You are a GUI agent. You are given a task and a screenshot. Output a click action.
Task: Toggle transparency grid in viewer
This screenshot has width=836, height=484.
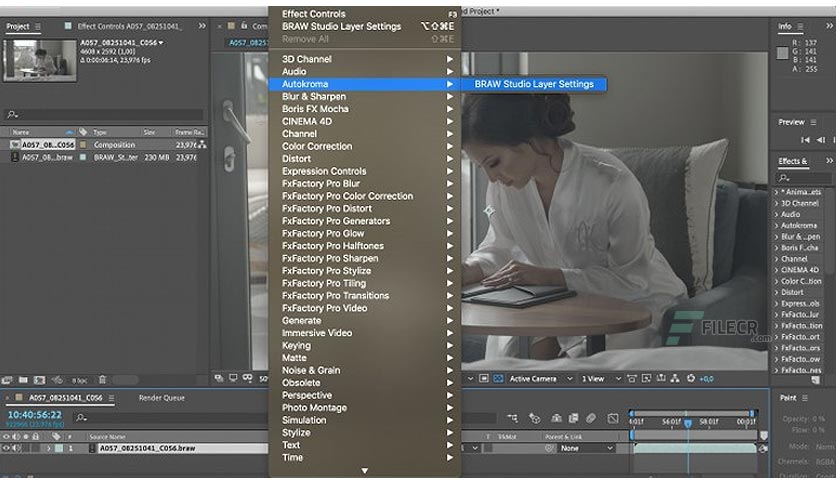click(498, 378)
